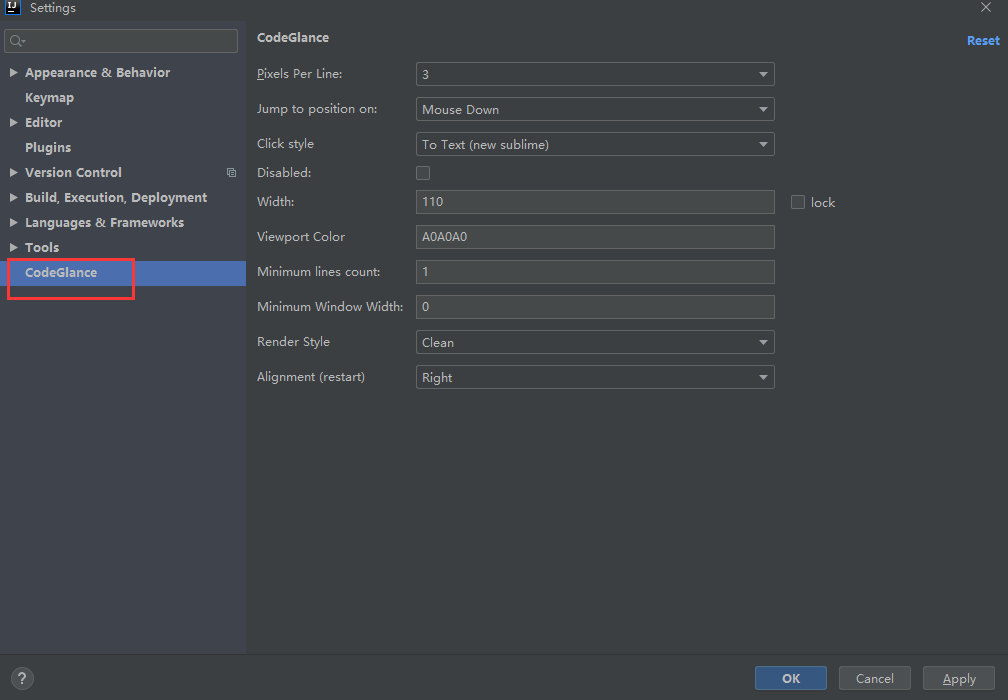The image size is (1008, 700).
Task: Click the Disabled: label
Action: pos(284,172)
